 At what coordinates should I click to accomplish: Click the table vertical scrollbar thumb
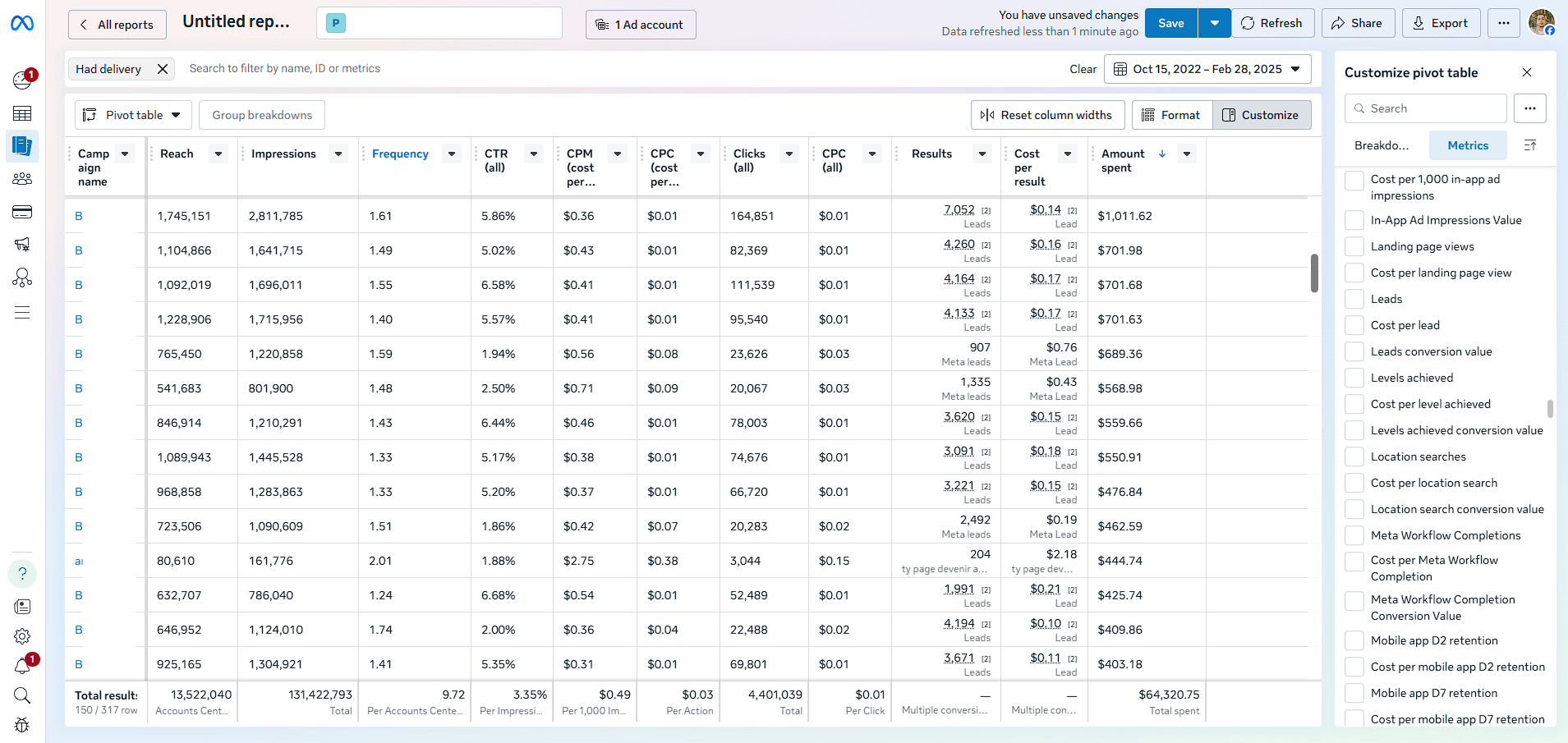(1314, 273)
